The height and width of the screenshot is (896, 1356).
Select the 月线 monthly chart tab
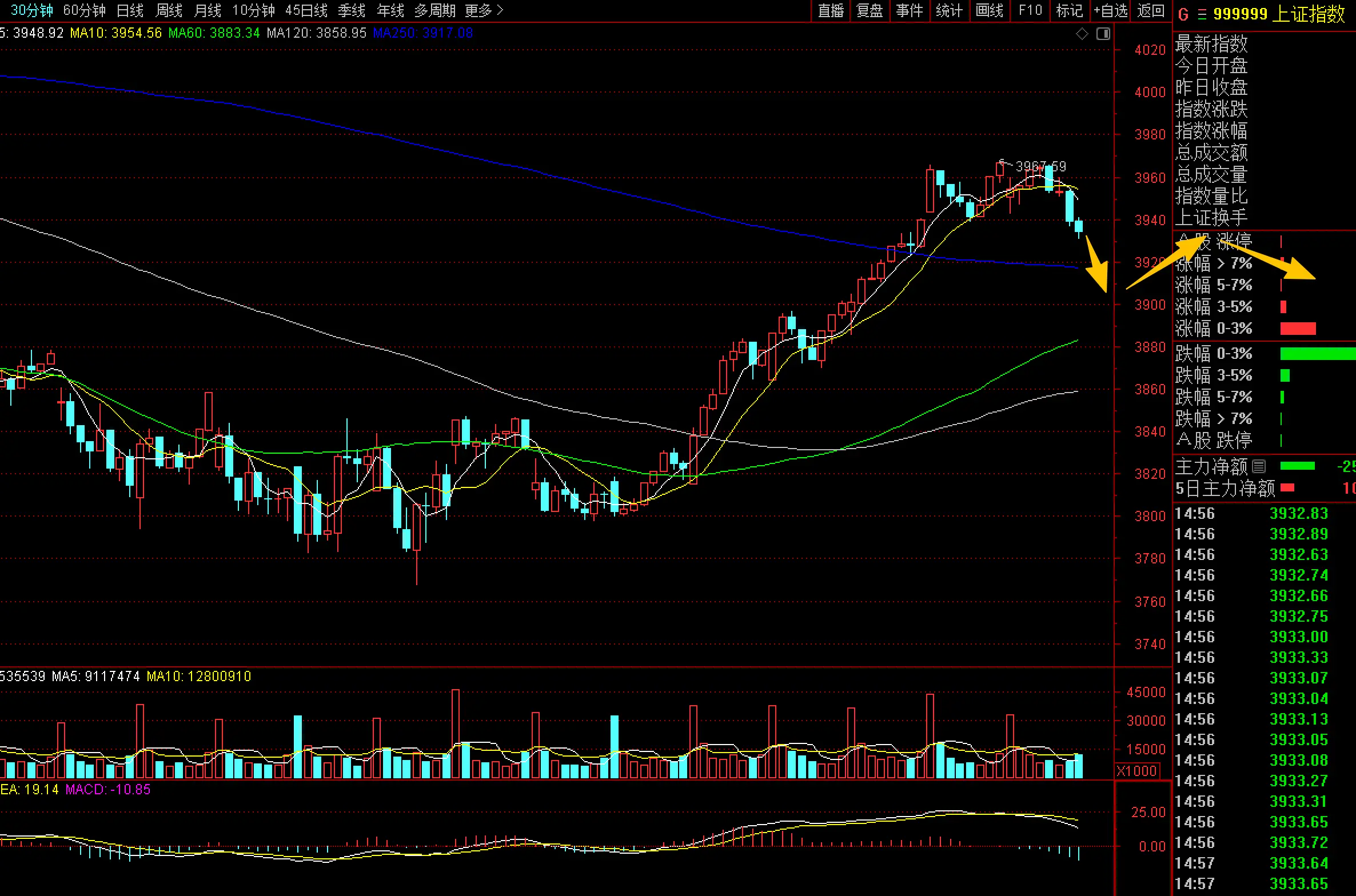208,10
